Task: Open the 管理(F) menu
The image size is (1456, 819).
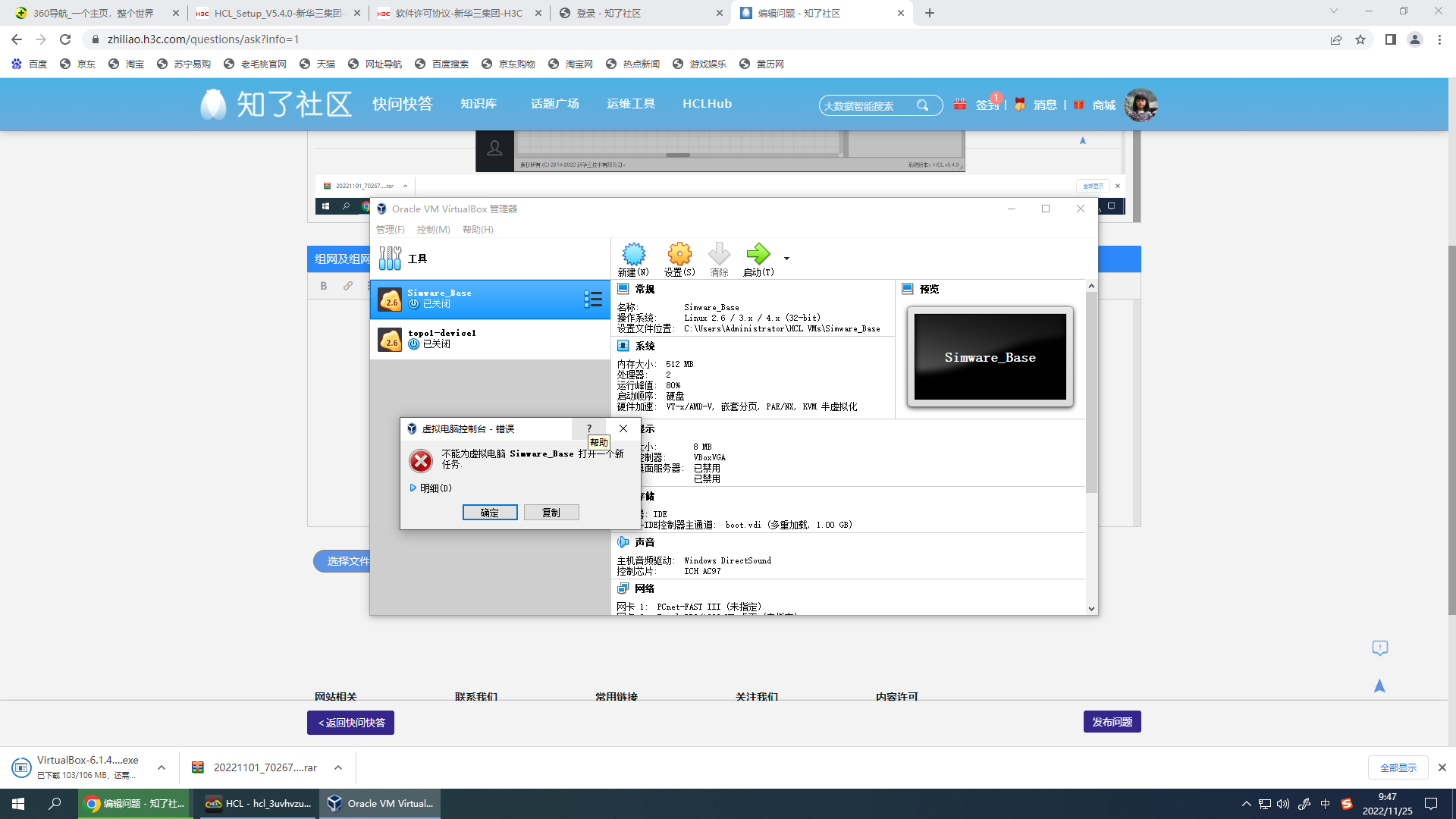Action: tap(390, 229)
